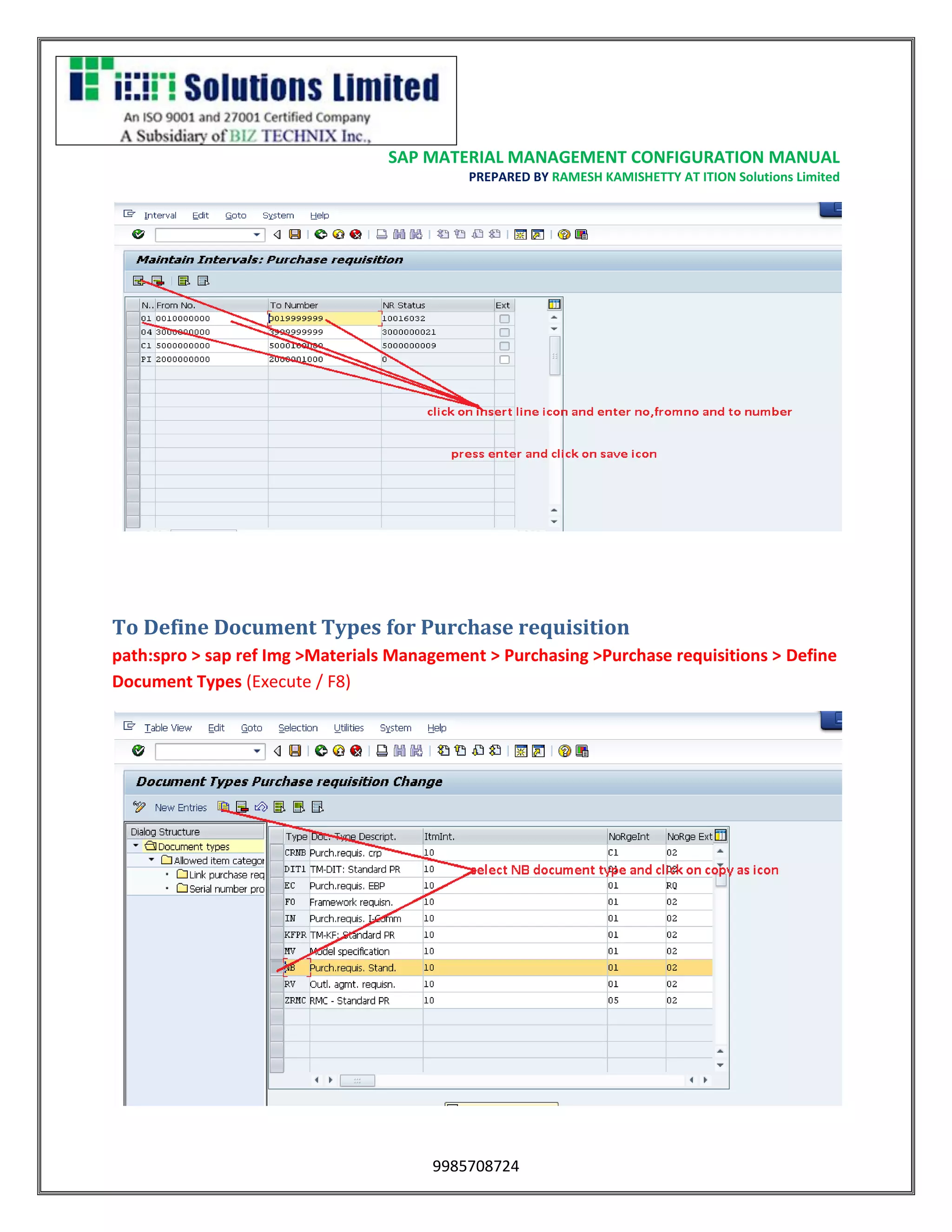Open Table View menu
952x1232 pixels.
pos(168,728)
